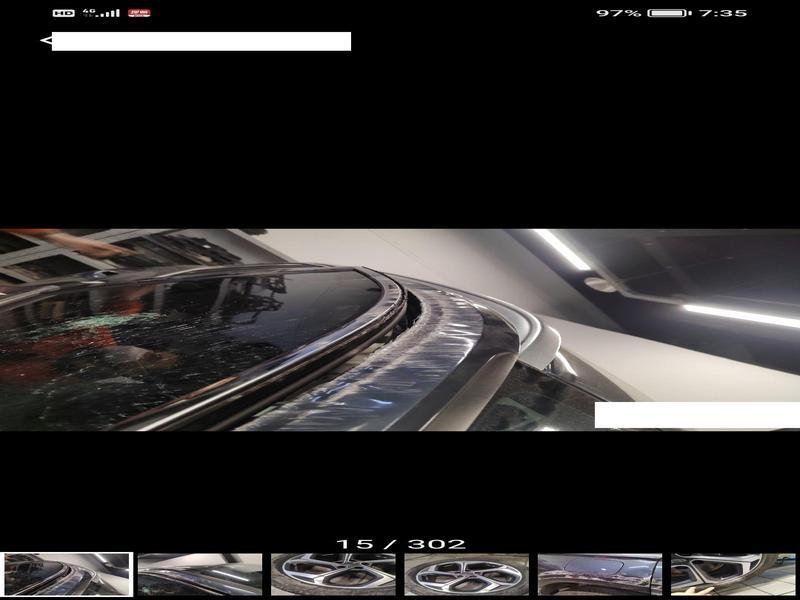This screenshot has height=600, width=800.
Task: Tap the battery icon in status bar
Action: click(667, 13)
